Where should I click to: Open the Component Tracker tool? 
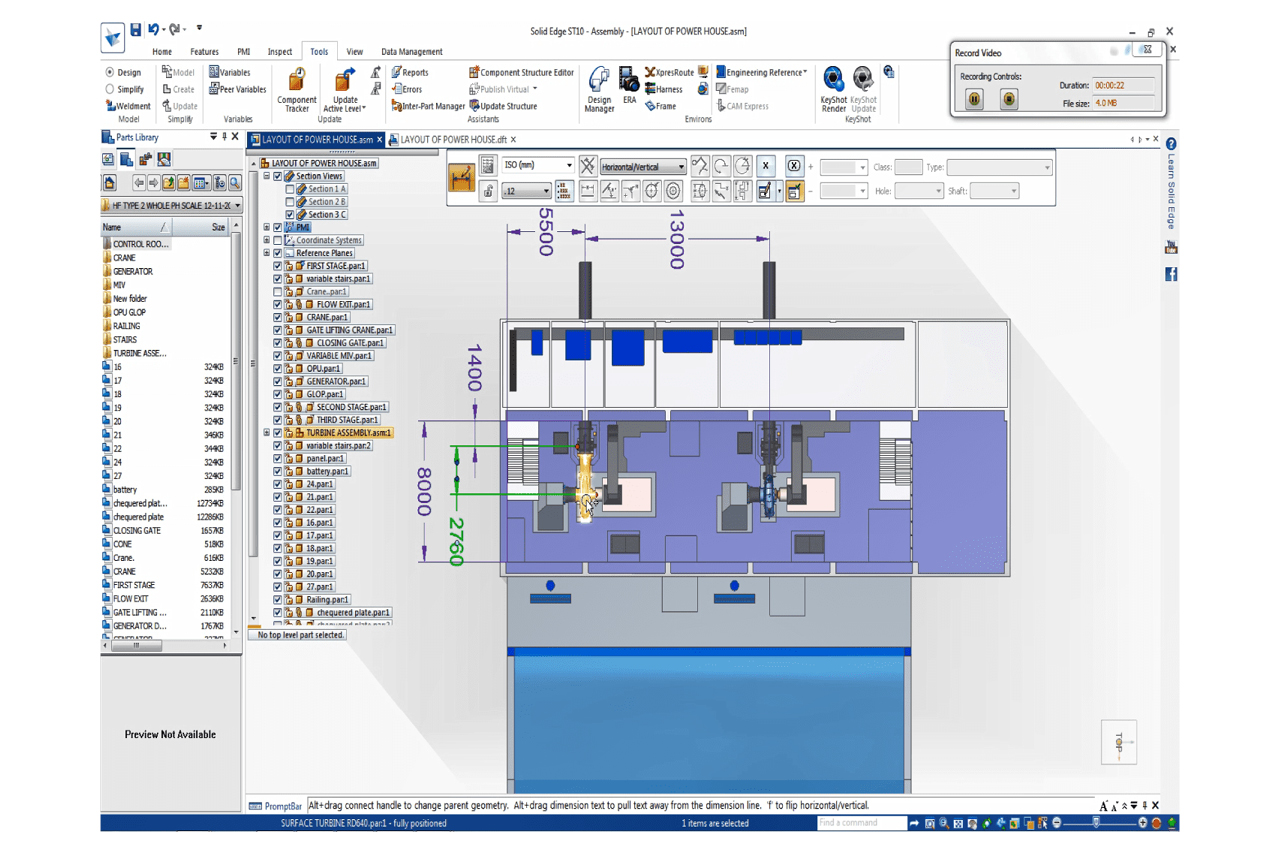[x=296, y=88]
